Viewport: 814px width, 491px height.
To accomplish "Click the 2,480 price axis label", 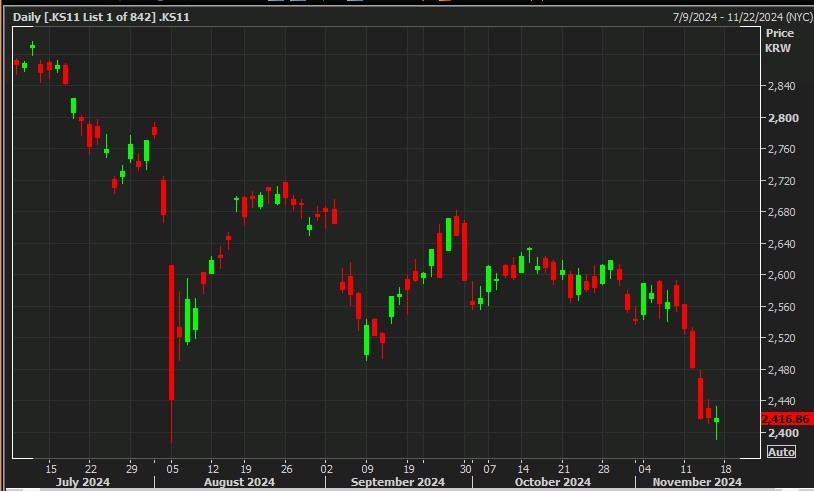I will tap(781, 370).
